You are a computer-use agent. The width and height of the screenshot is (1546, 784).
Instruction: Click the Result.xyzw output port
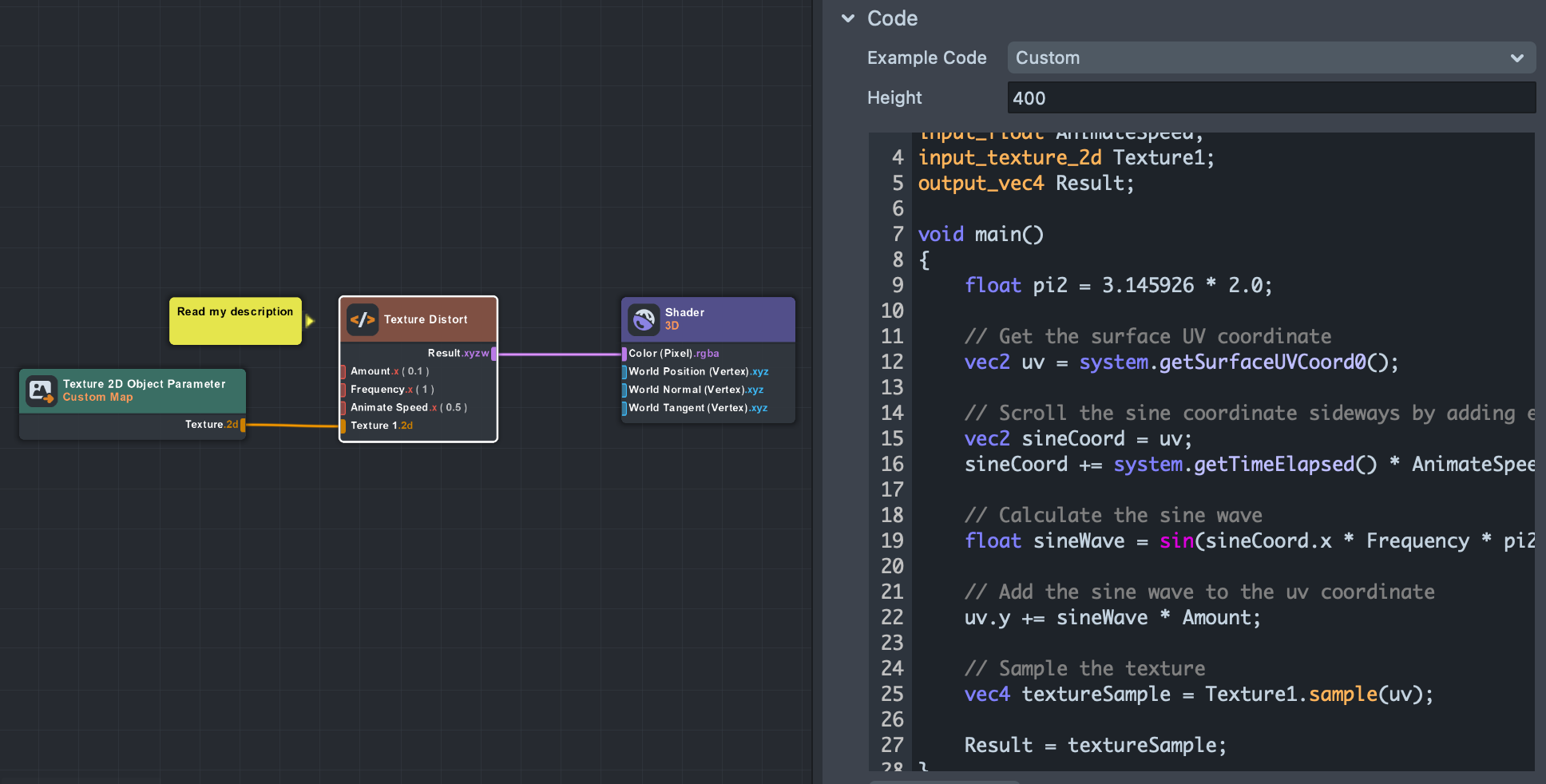point(494,354)
